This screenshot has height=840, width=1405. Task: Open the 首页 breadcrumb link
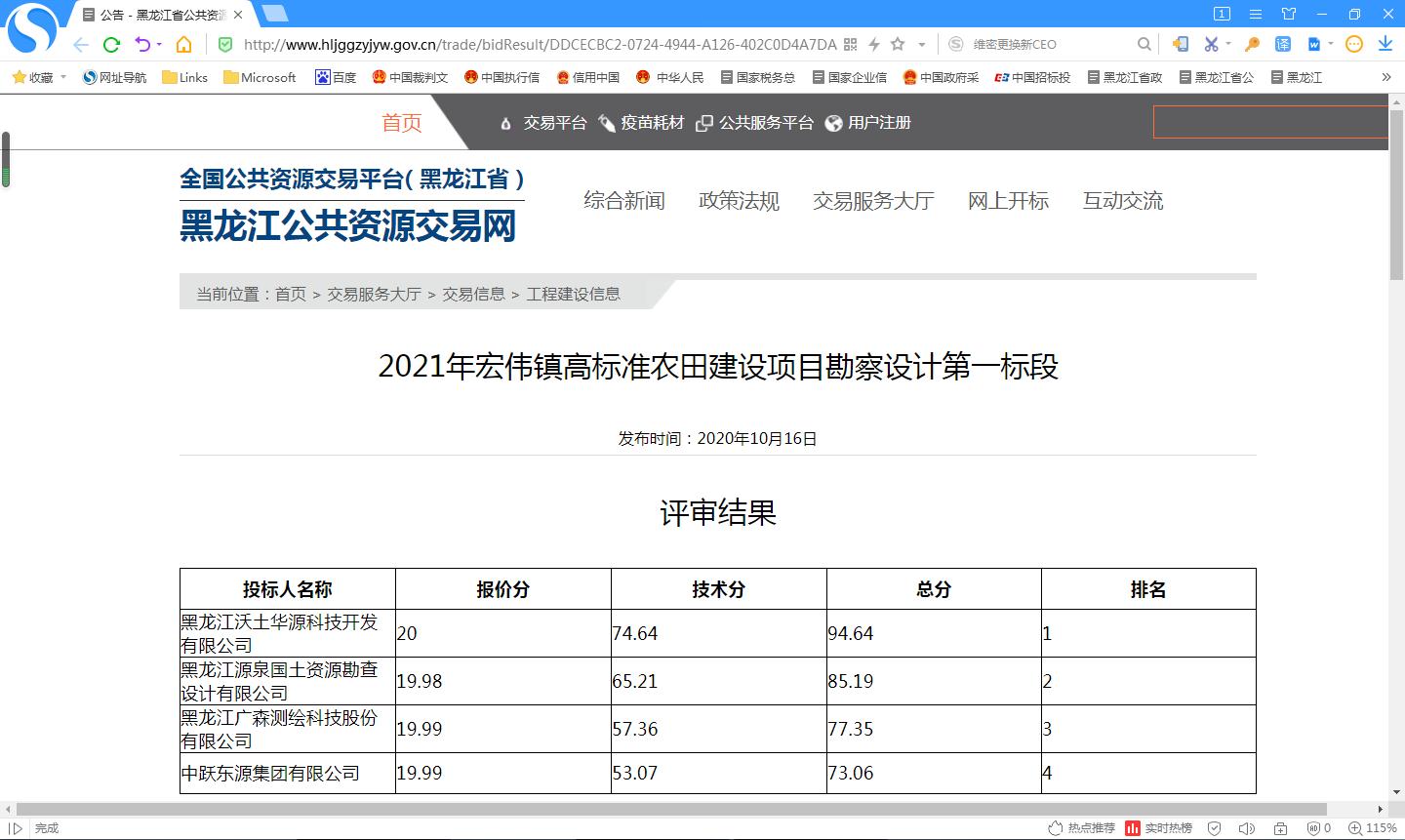click(x=290, y=294)
